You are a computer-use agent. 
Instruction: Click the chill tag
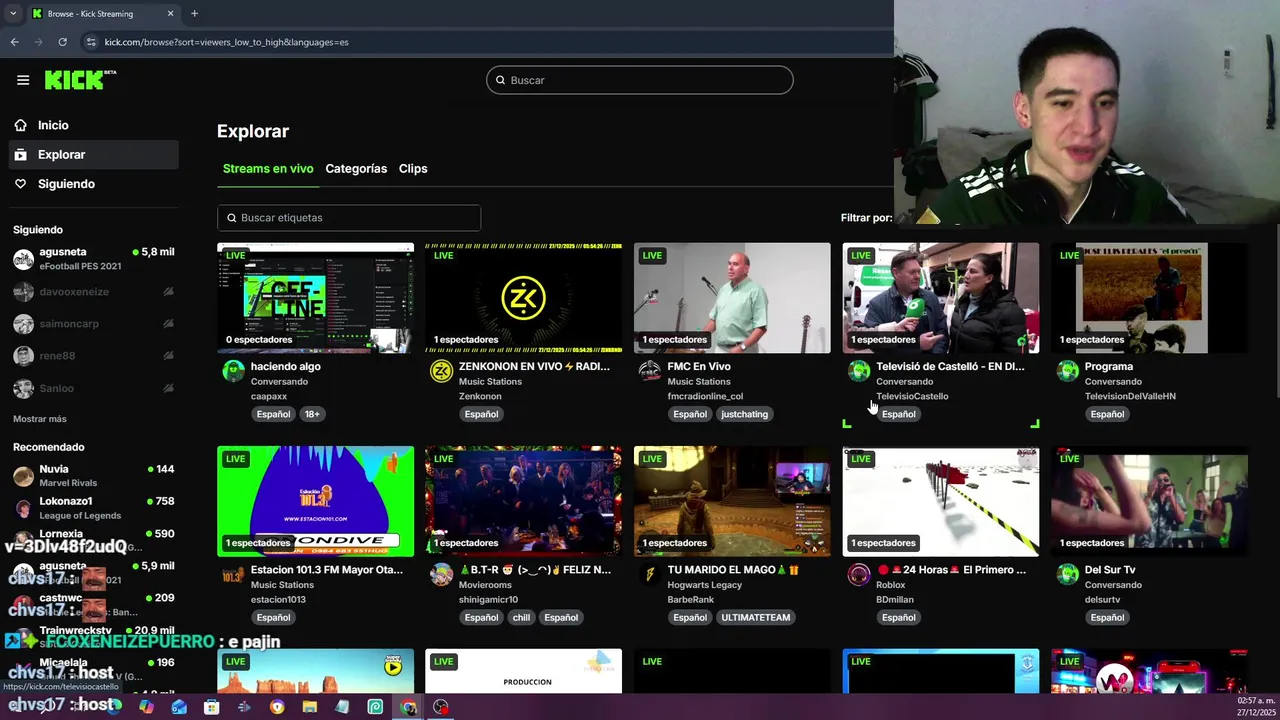[522, 617]
